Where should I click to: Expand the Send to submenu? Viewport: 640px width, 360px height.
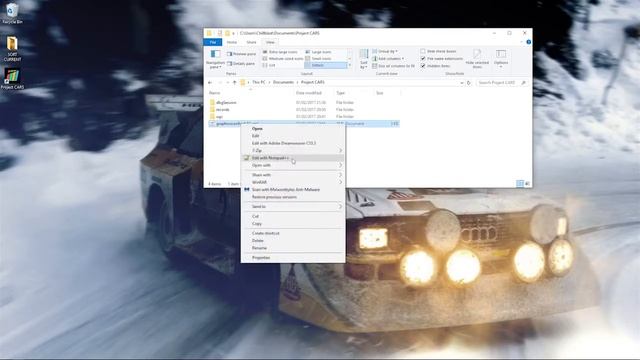pyautogui.click(x=293, y=207)
